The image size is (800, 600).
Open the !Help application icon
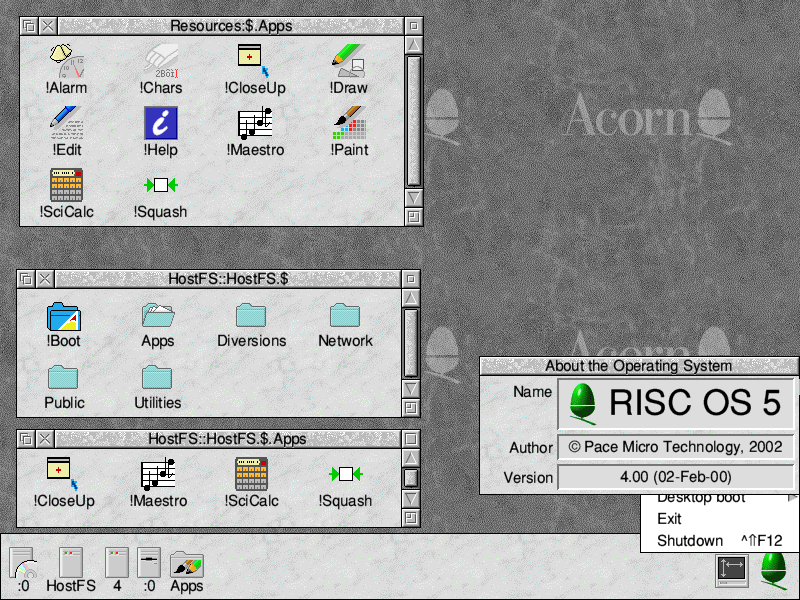(161, 131)
